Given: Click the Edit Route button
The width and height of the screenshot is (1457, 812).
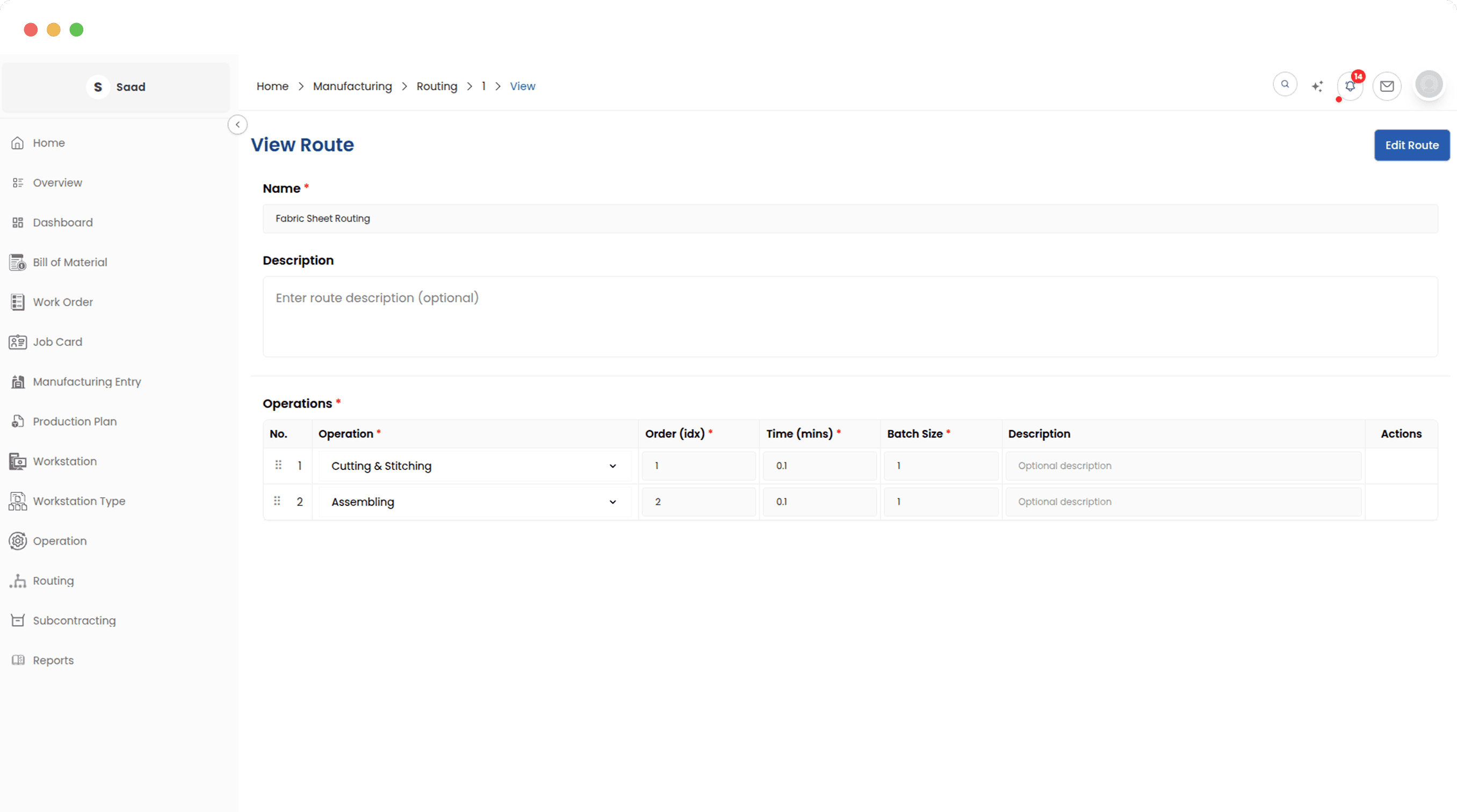Looking at the screenshot, I should 1411,146.
